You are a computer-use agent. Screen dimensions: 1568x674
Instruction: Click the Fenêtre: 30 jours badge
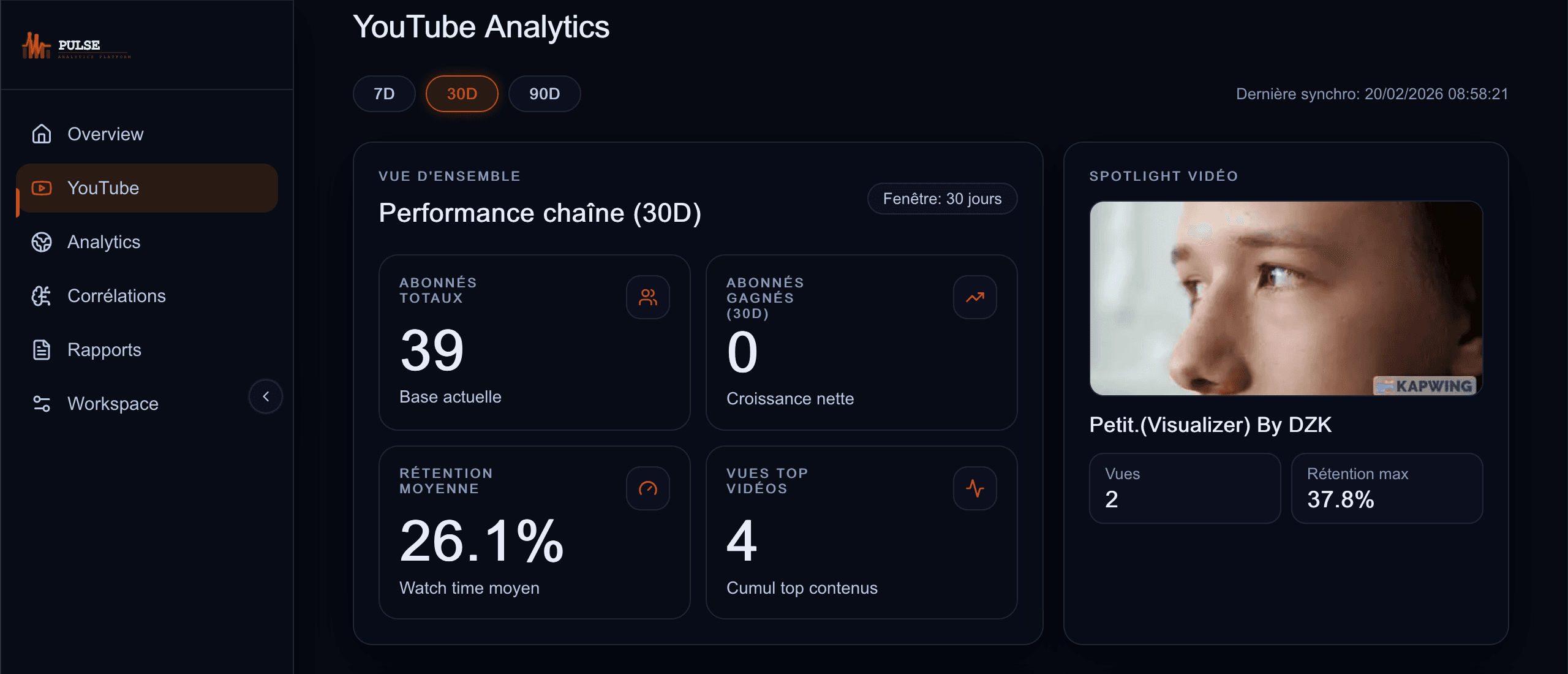(x=942, y=199)
